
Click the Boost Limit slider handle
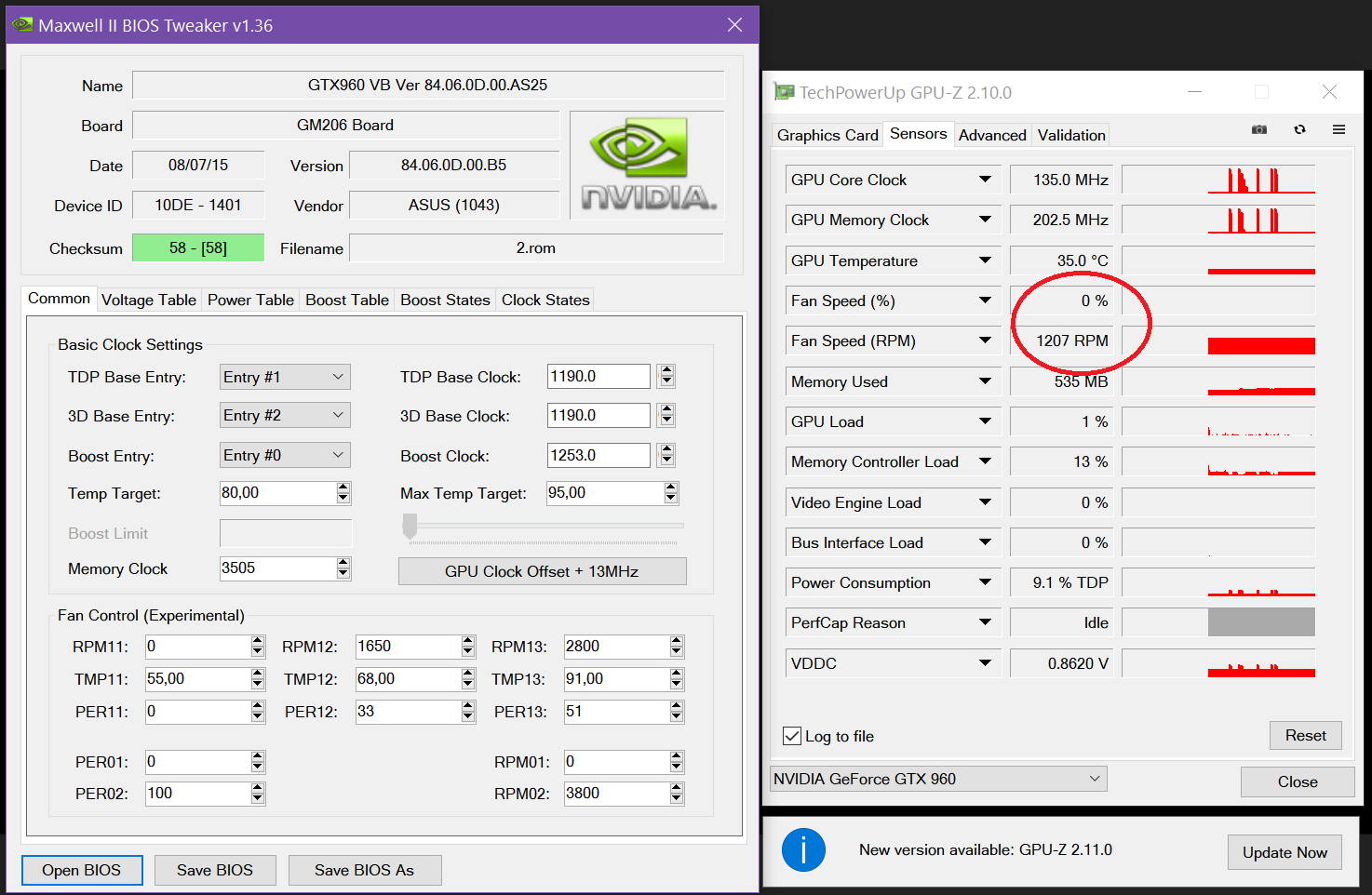coord(410,526)
